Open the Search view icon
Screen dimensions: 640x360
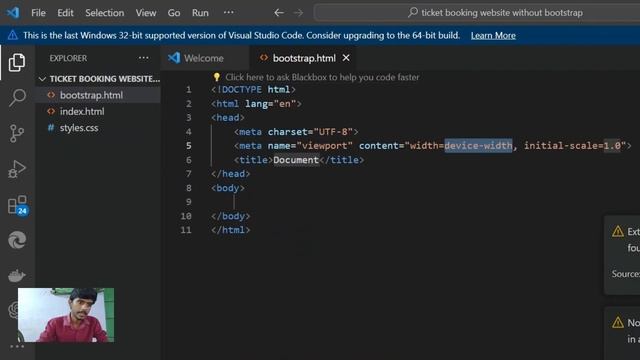(17, 98)
